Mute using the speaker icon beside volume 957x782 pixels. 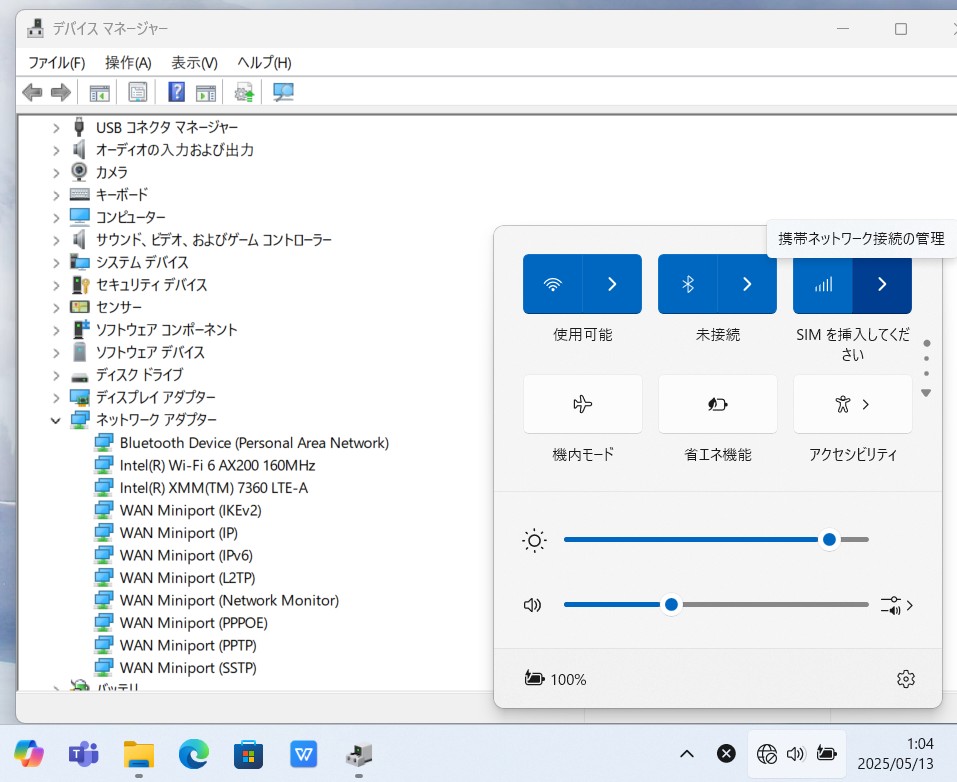click(x=532, y=605)
